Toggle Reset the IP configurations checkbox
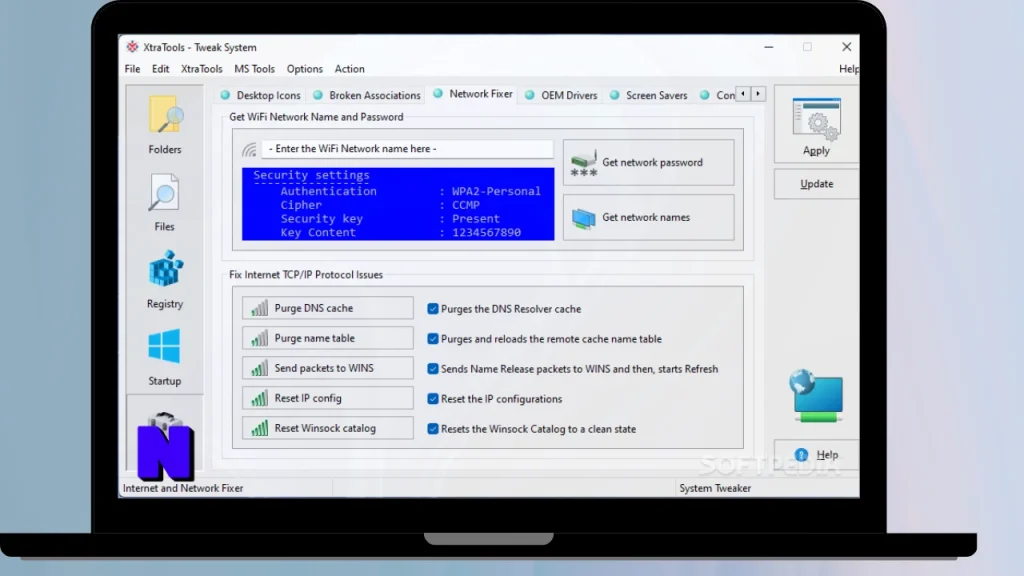Viewport: 1024px width, 576px height. pyautogui.click(x=433, y=399)
